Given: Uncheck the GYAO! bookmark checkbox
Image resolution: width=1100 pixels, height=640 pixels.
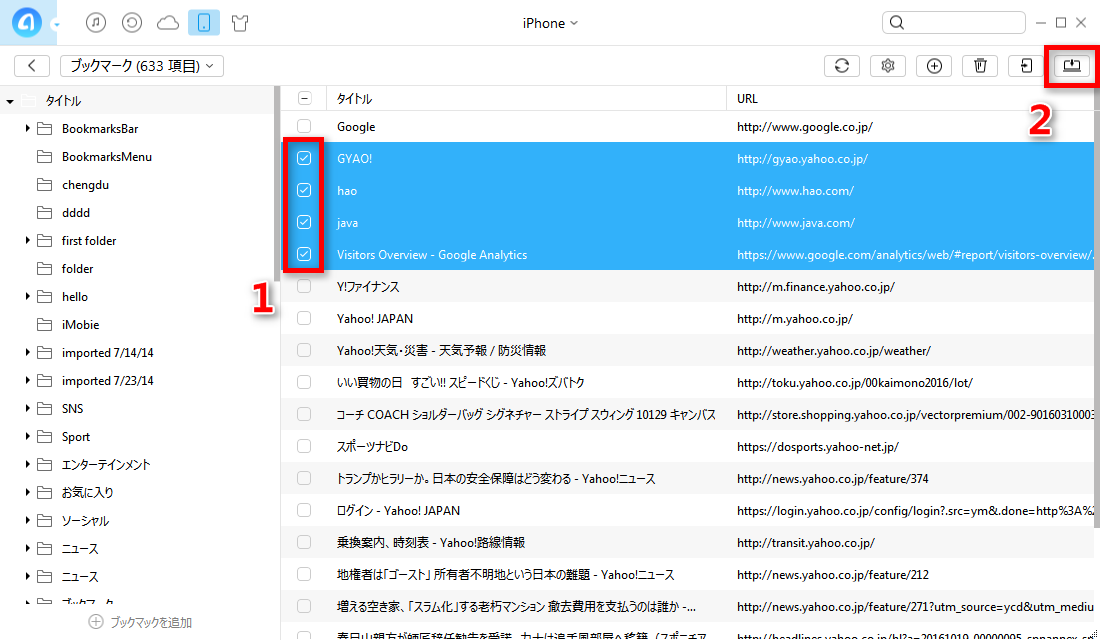Looking at the screenshot, I should (x=304, y=159).
